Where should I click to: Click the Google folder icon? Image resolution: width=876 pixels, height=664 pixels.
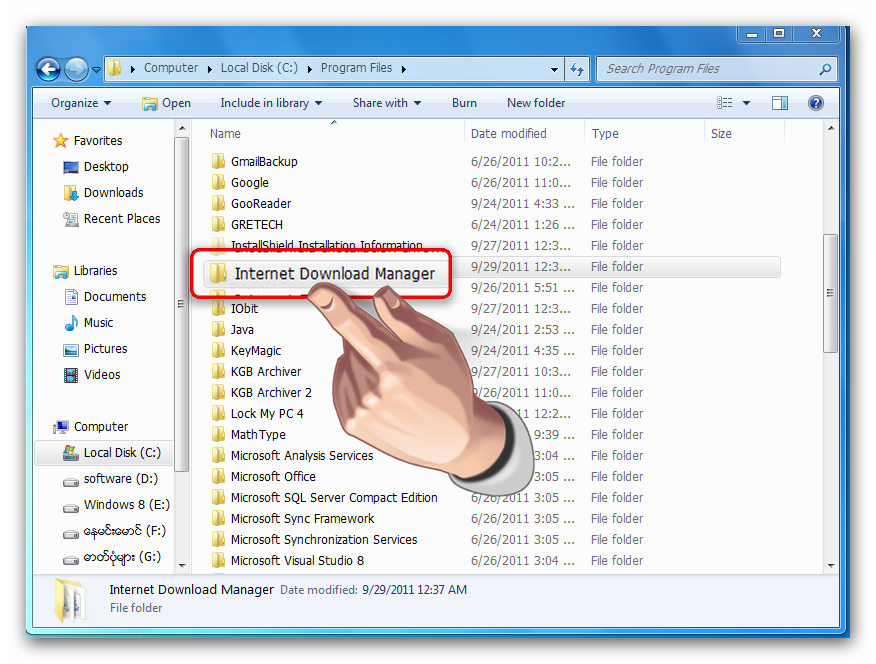click(218, 183)
